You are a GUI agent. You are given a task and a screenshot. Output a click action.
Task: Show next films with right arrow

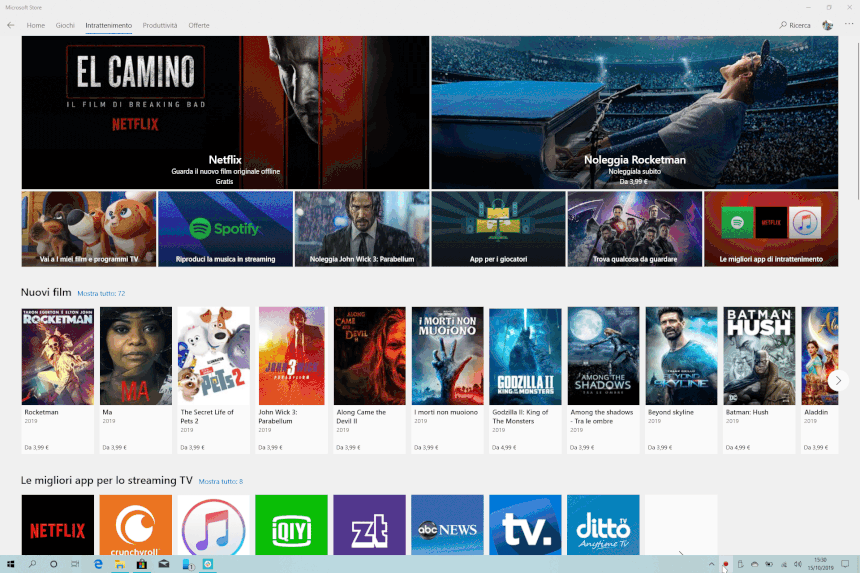click(838, 380)
